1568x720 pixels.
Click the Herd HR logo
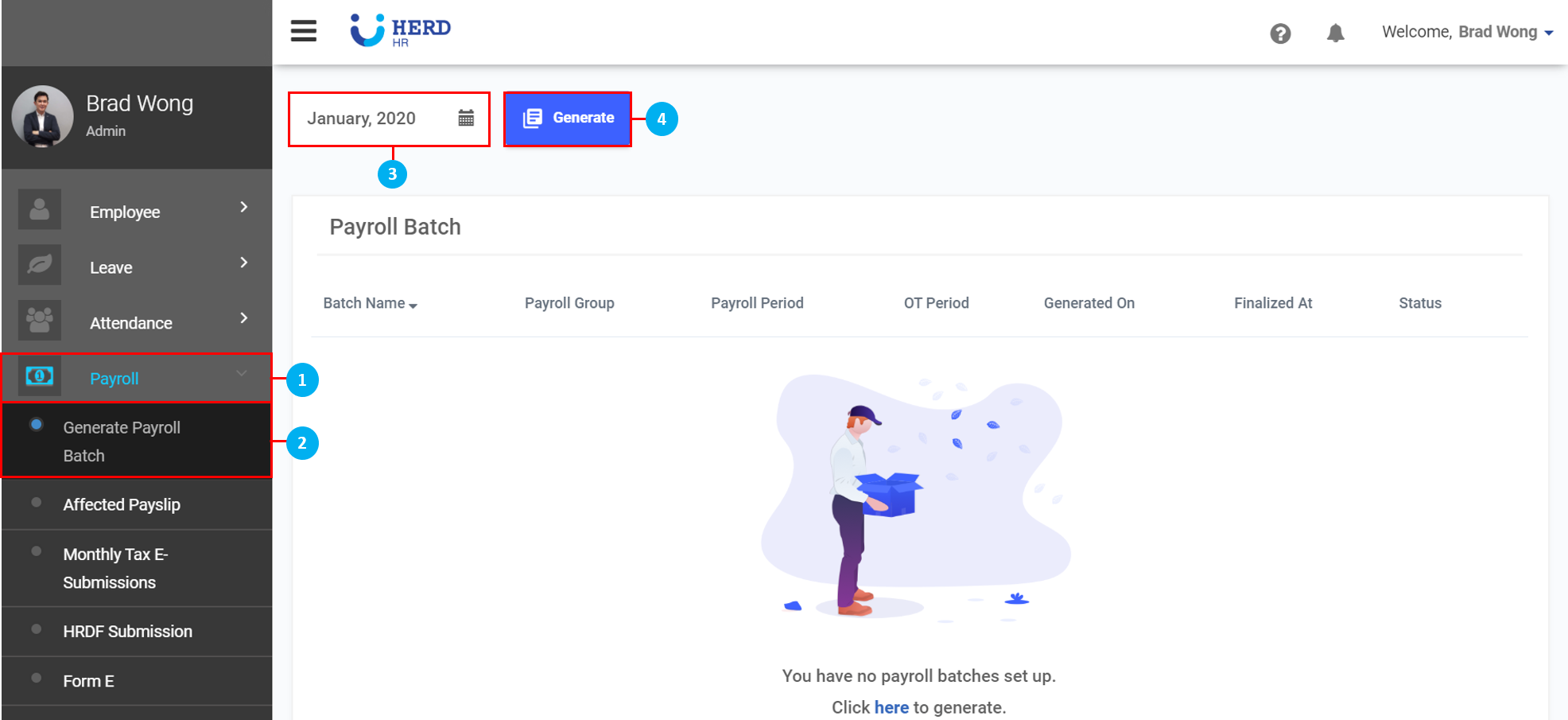pyautogui.click(x=401, y=30)
